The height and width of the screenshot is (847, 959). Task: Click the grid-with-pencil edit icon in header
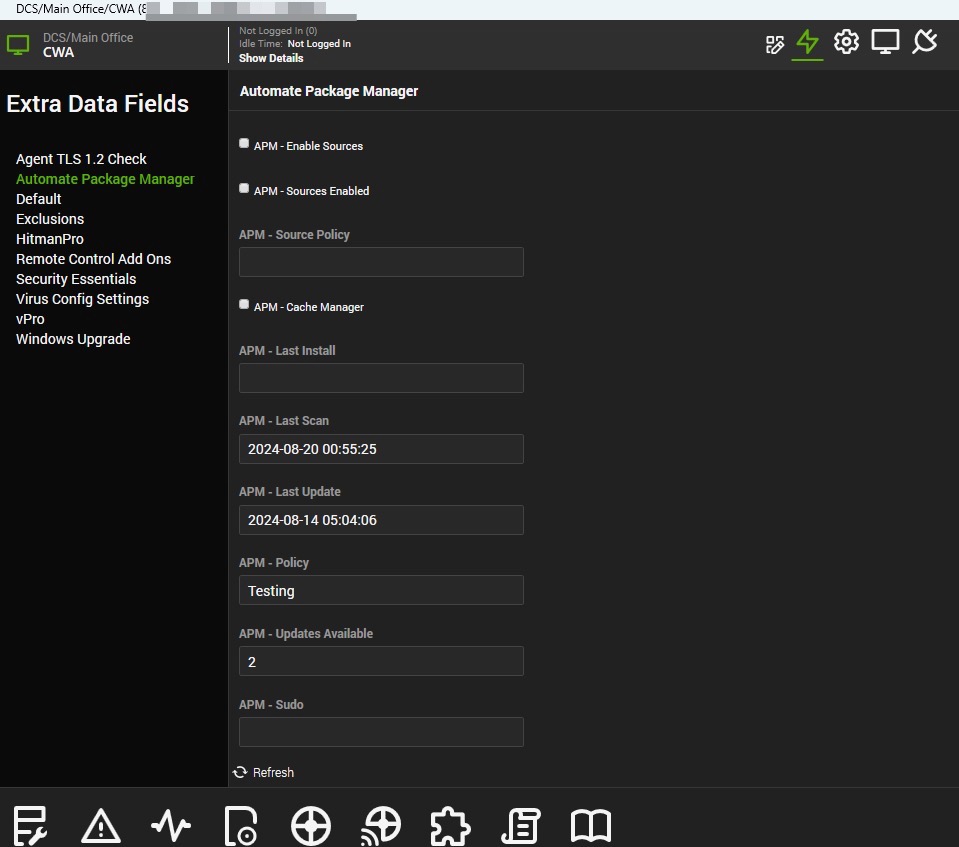tap(775, 44)
